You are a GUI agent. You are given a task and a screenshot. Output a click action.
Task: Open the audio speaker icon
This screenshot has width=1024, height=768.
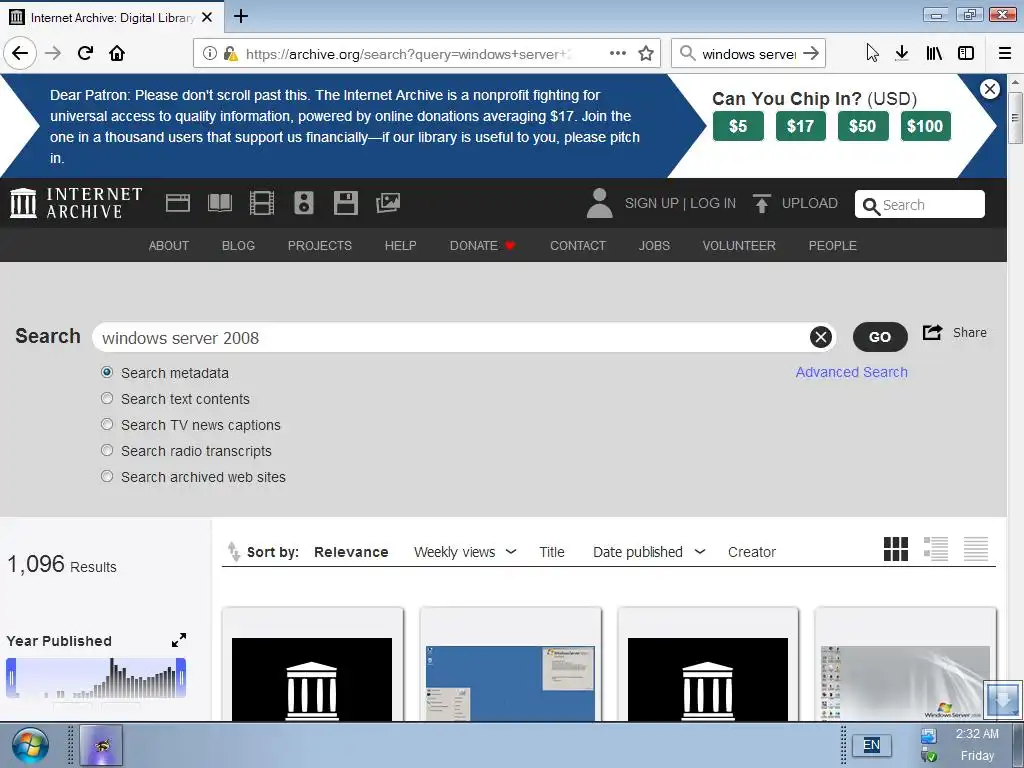(304, 203)
